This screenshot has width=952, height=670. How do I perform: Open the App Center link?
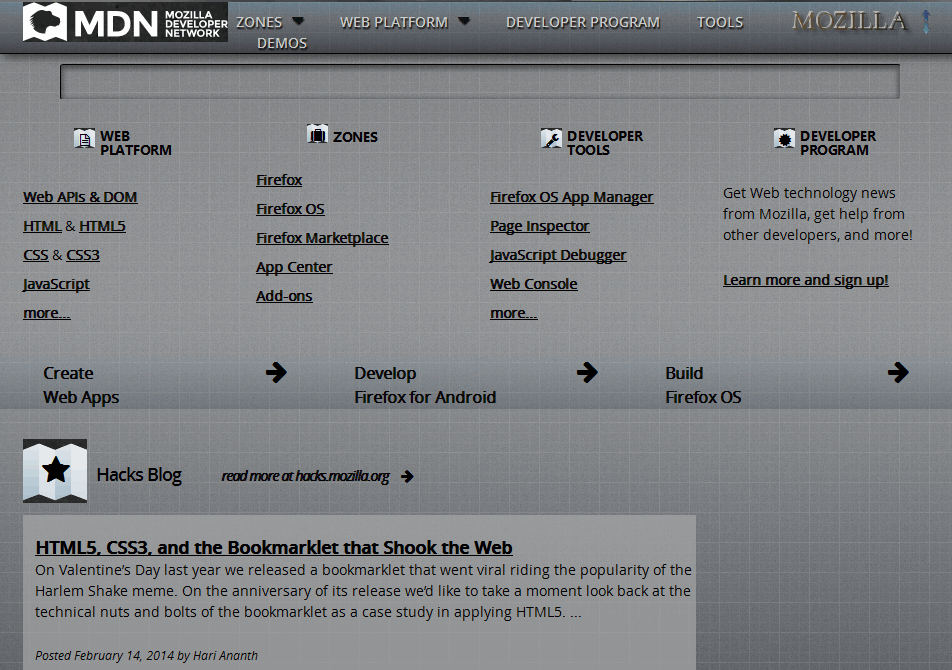[x=294, y=267]
